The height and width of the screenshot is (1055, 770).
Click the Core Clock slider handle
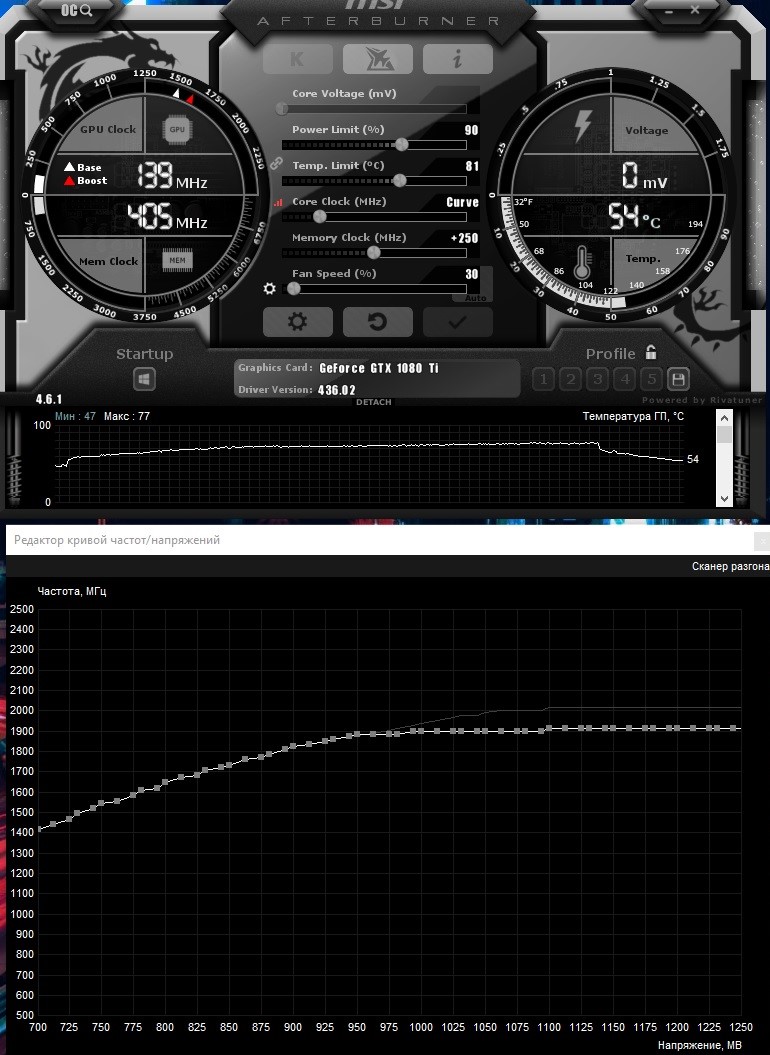pos(320,217)
